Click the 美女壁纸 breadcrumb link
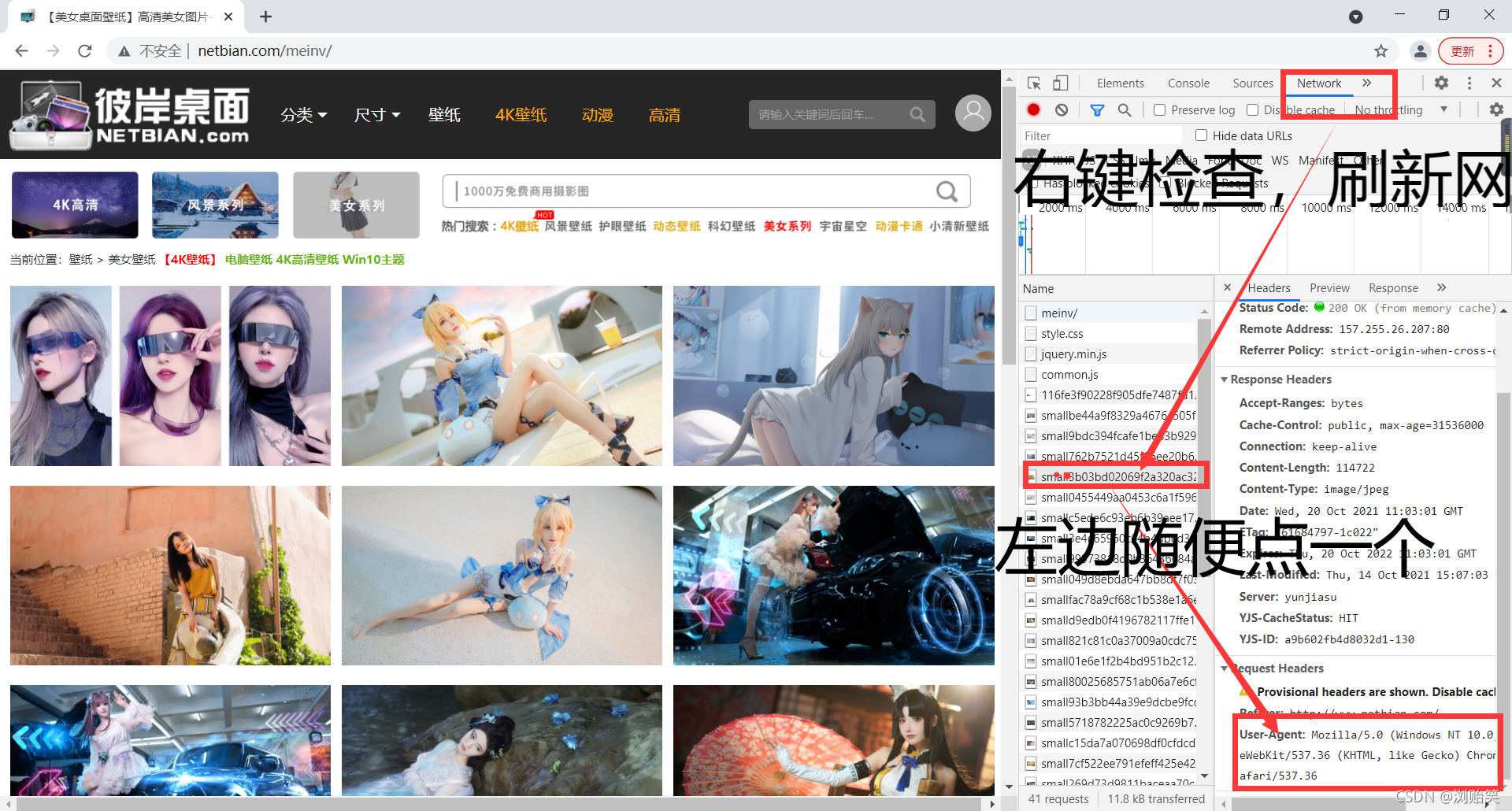Screen dimensions: 1512x811 [132, 260]
